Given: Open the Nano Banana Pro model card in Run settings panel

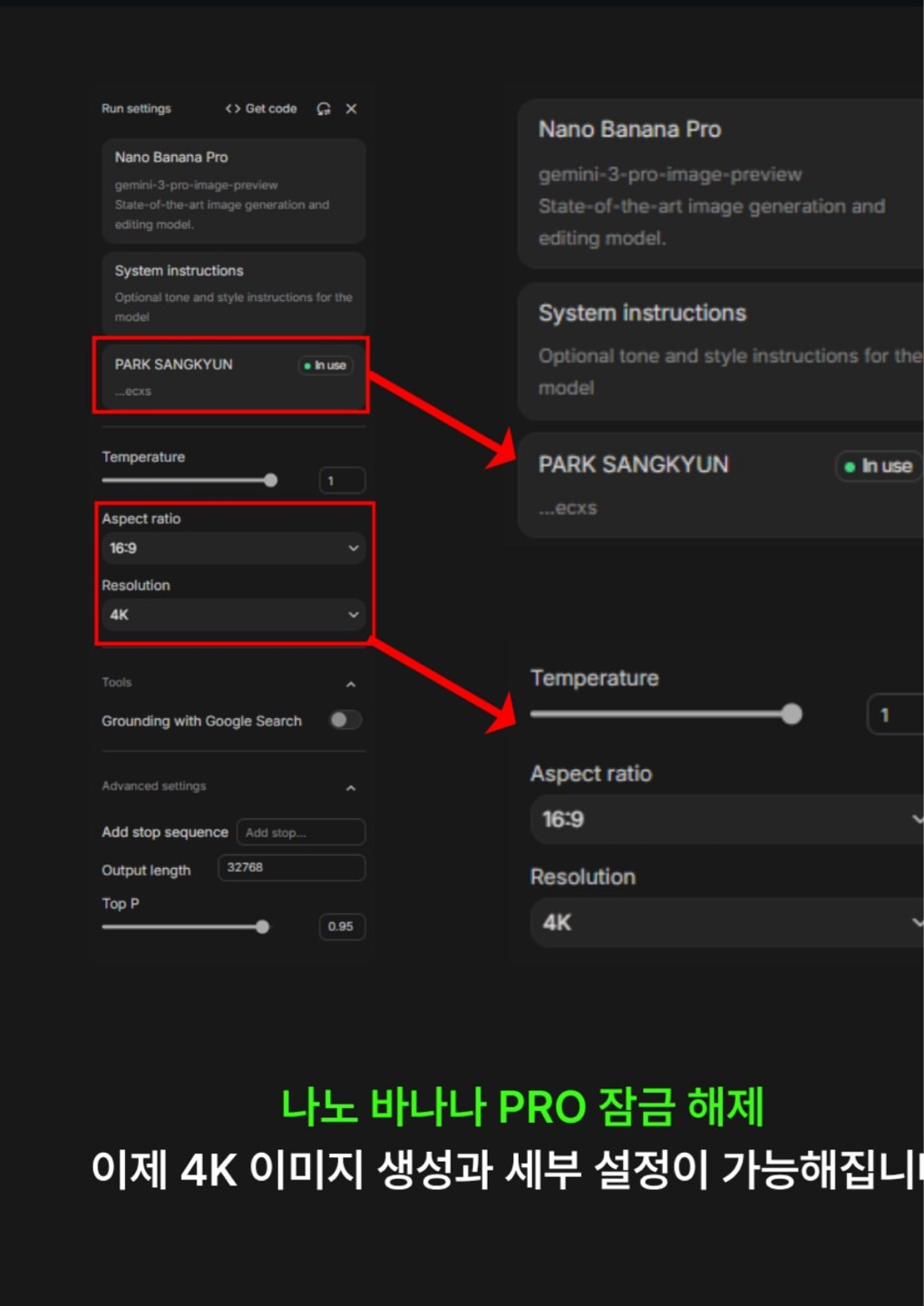Looking at the screenshot, I should (x=234, y=190).
